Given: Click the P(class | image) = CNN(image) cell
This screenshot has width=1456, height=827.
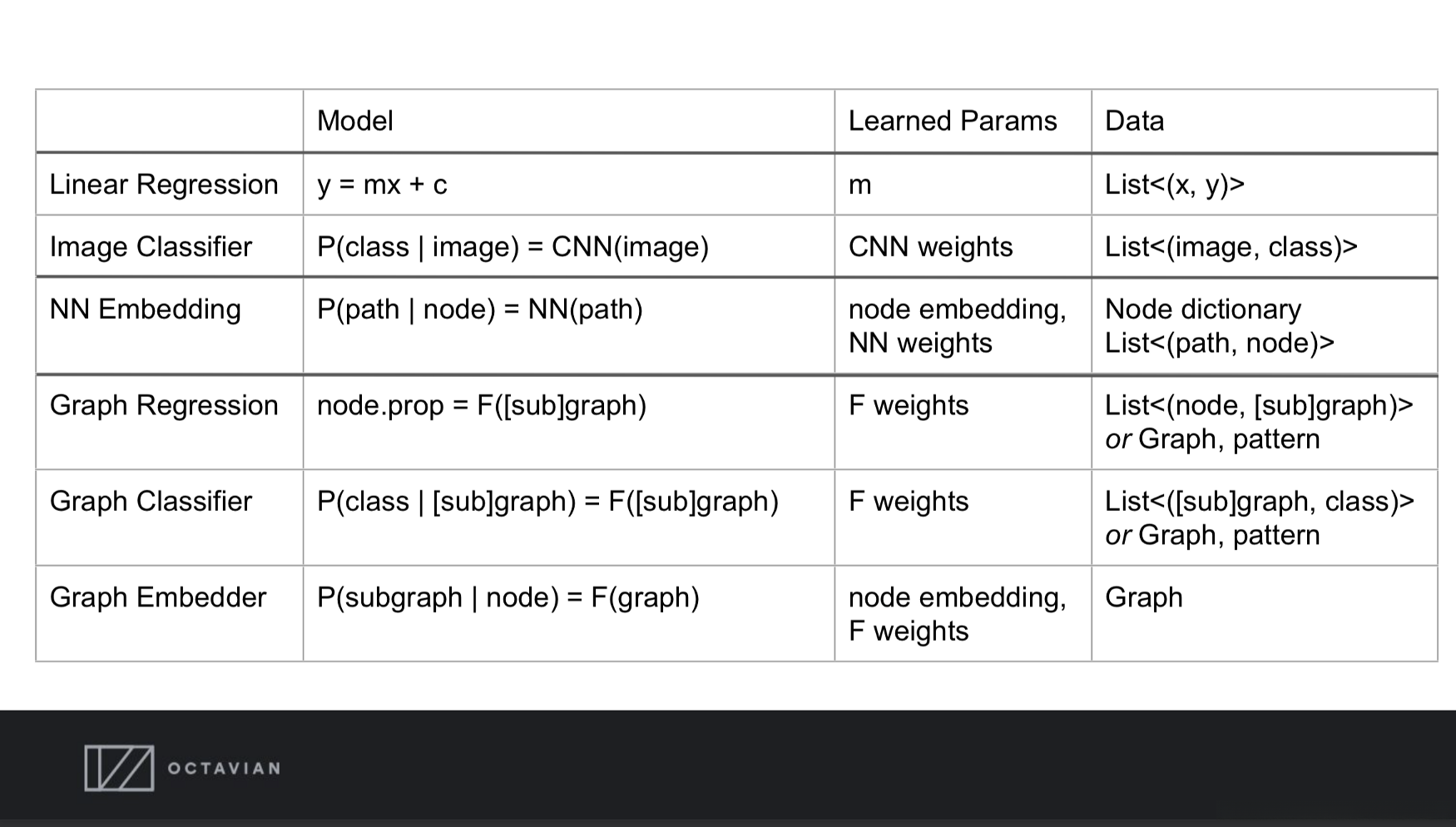Looking at the screenshot, I should pos(513,247).
